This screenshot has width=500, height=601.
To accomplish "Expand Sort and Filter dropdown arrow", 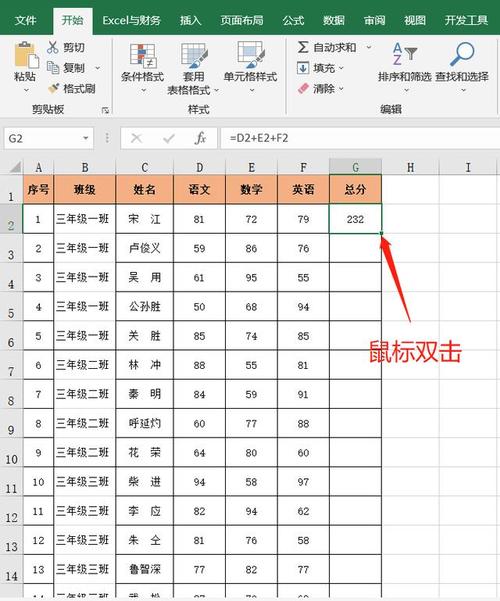I will tap(406, 90).
